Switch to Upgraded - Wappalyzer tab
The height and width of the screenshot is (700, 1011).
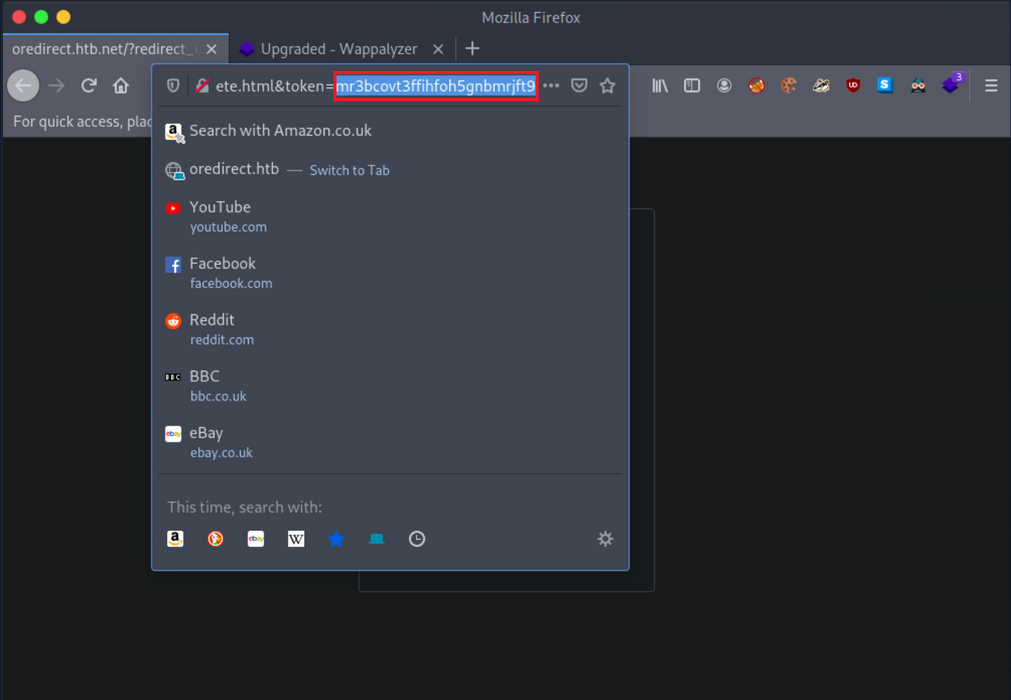338,49
